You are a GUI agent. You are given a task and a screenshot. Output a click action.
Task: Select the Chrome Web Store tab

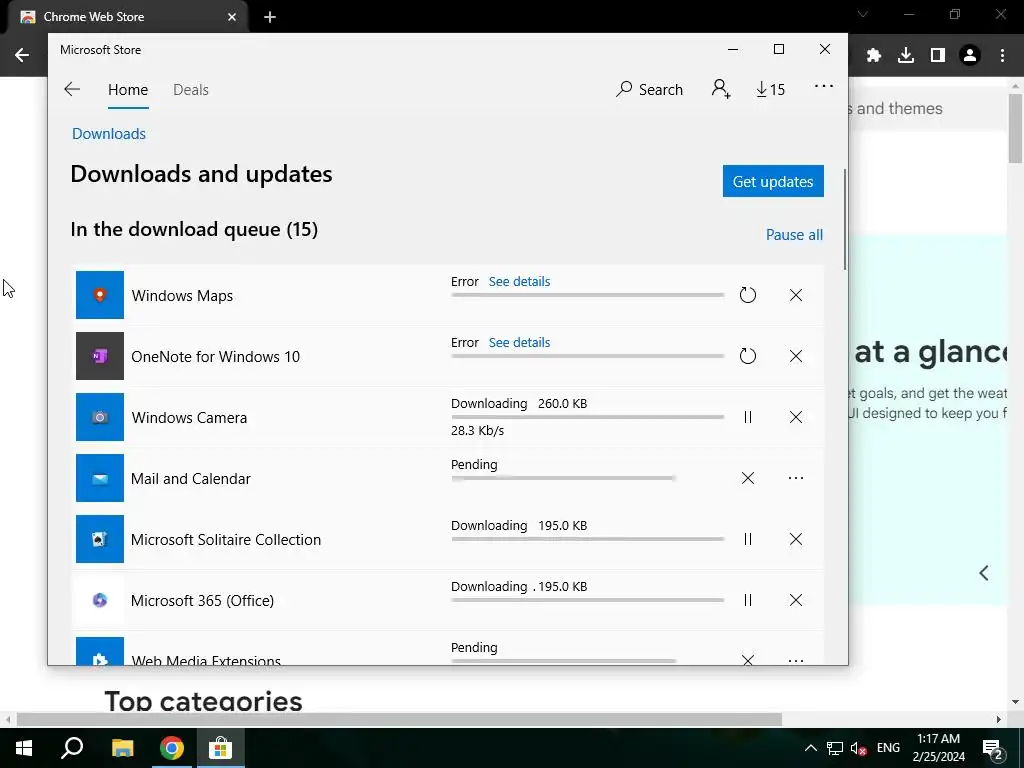pyautogui.click(x=127, y=17)
